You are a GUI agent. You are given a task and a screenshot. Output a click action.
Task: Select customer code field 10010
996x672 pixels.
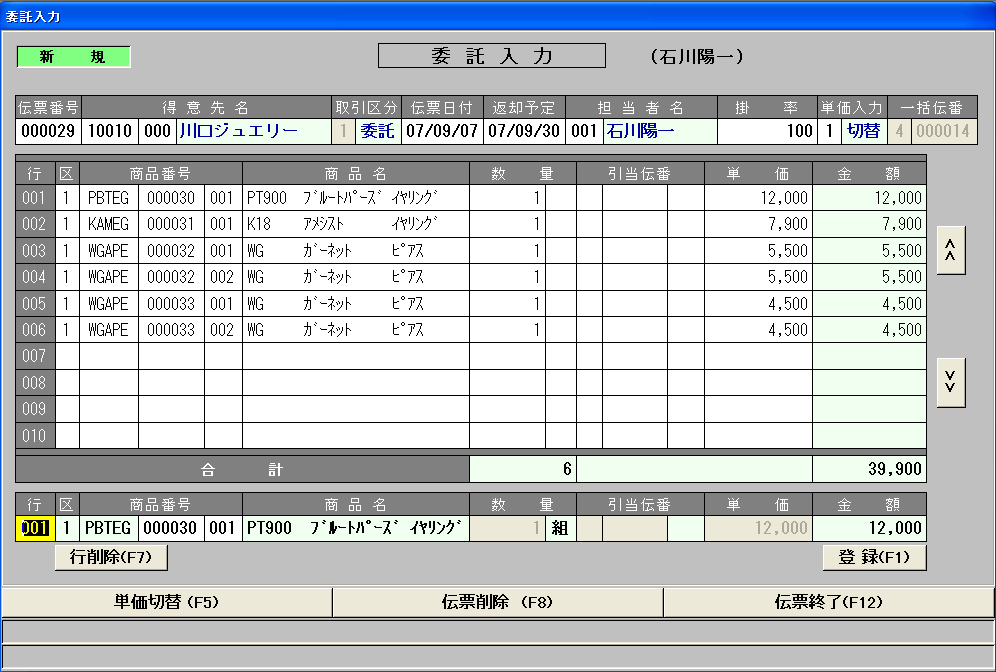coord(110,131)
